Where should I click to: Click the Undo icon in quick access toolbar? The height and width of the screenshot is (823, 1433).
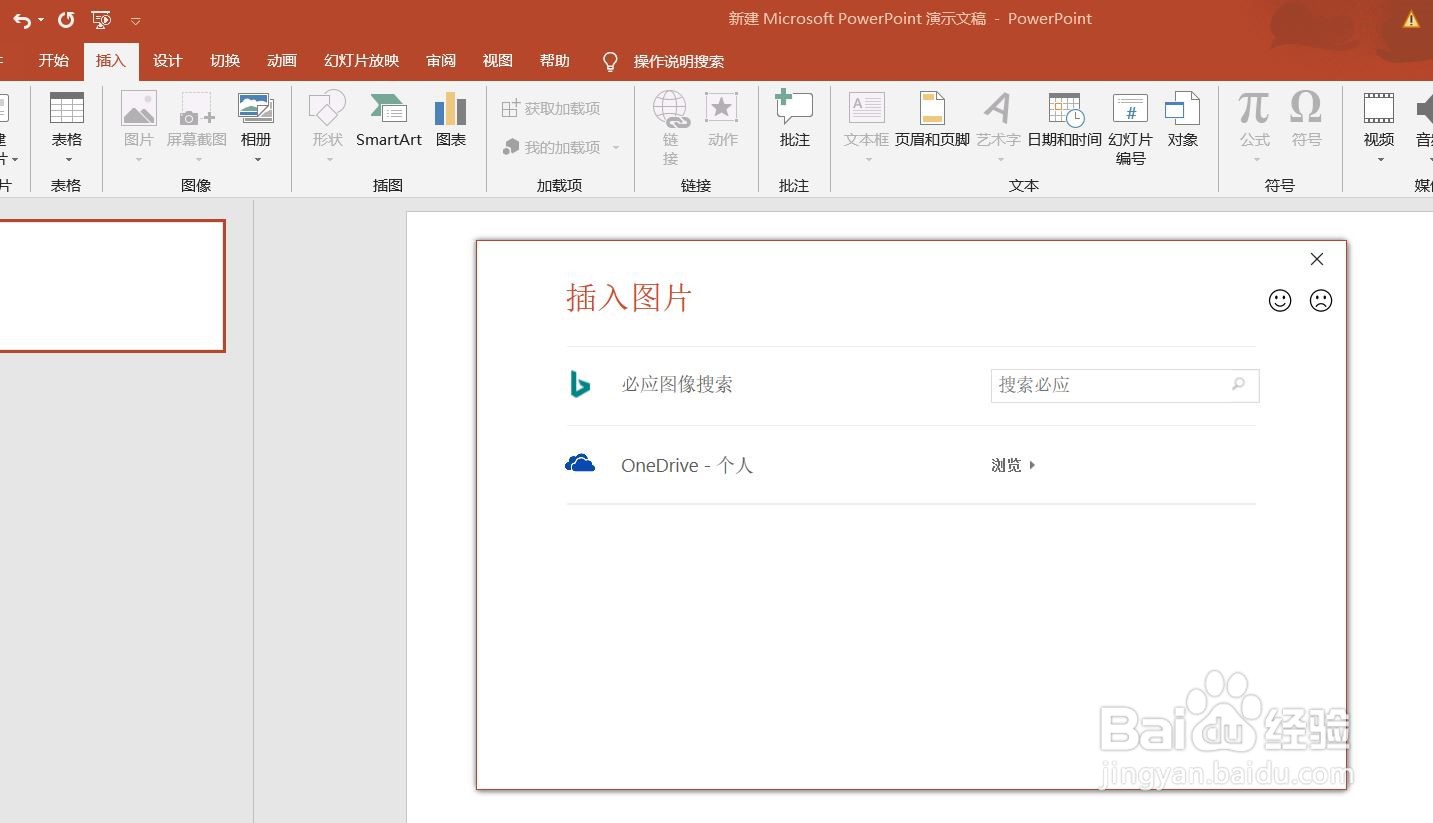21,20
